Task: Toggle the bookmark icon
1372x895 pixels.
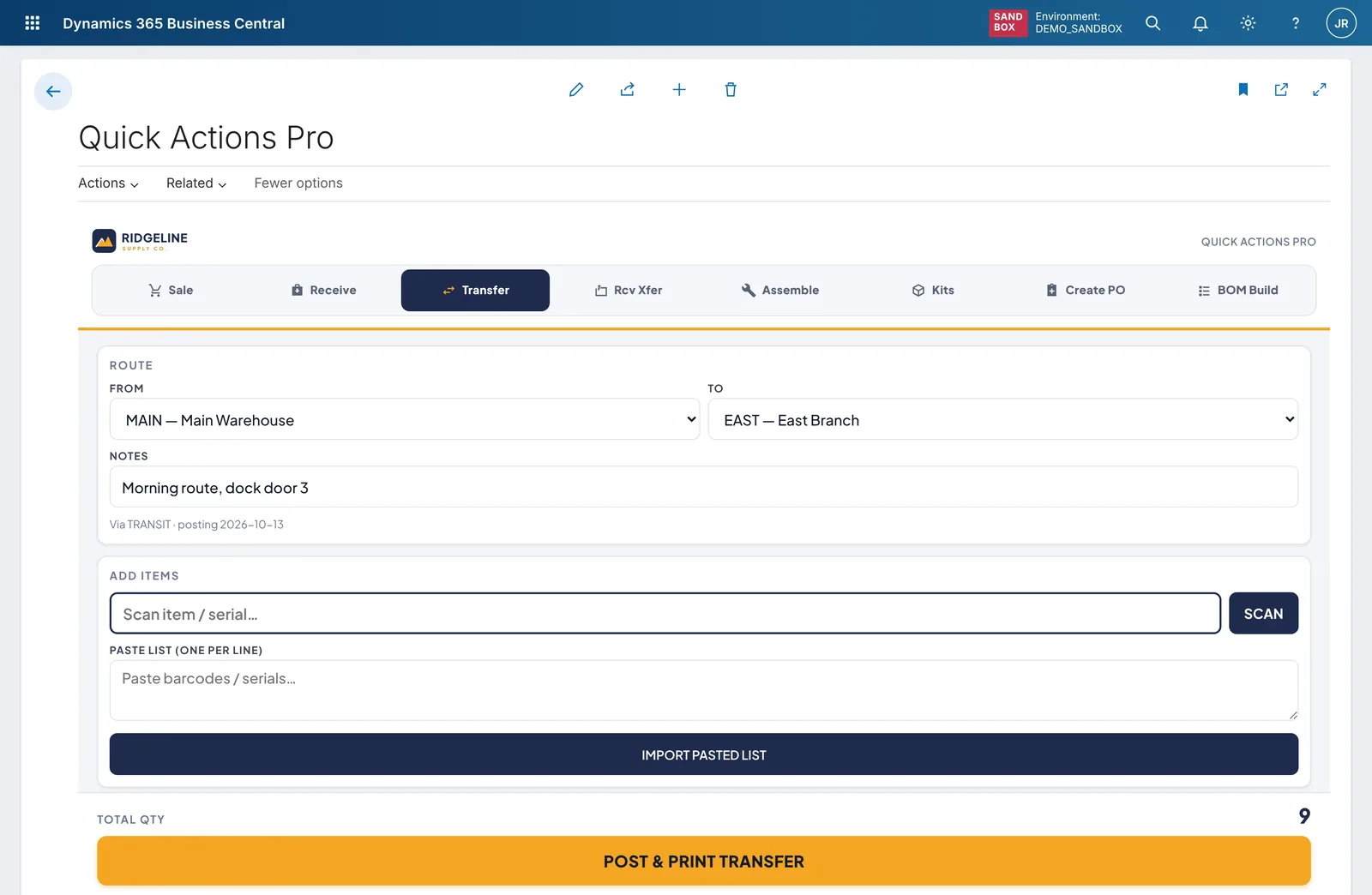Action: pos(1243,89)
